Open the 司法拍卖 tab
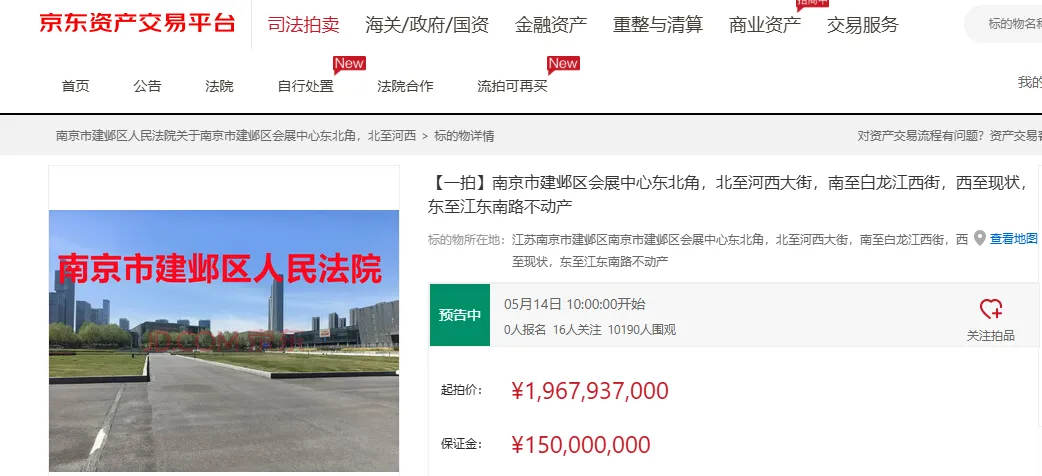 (304, 25)
